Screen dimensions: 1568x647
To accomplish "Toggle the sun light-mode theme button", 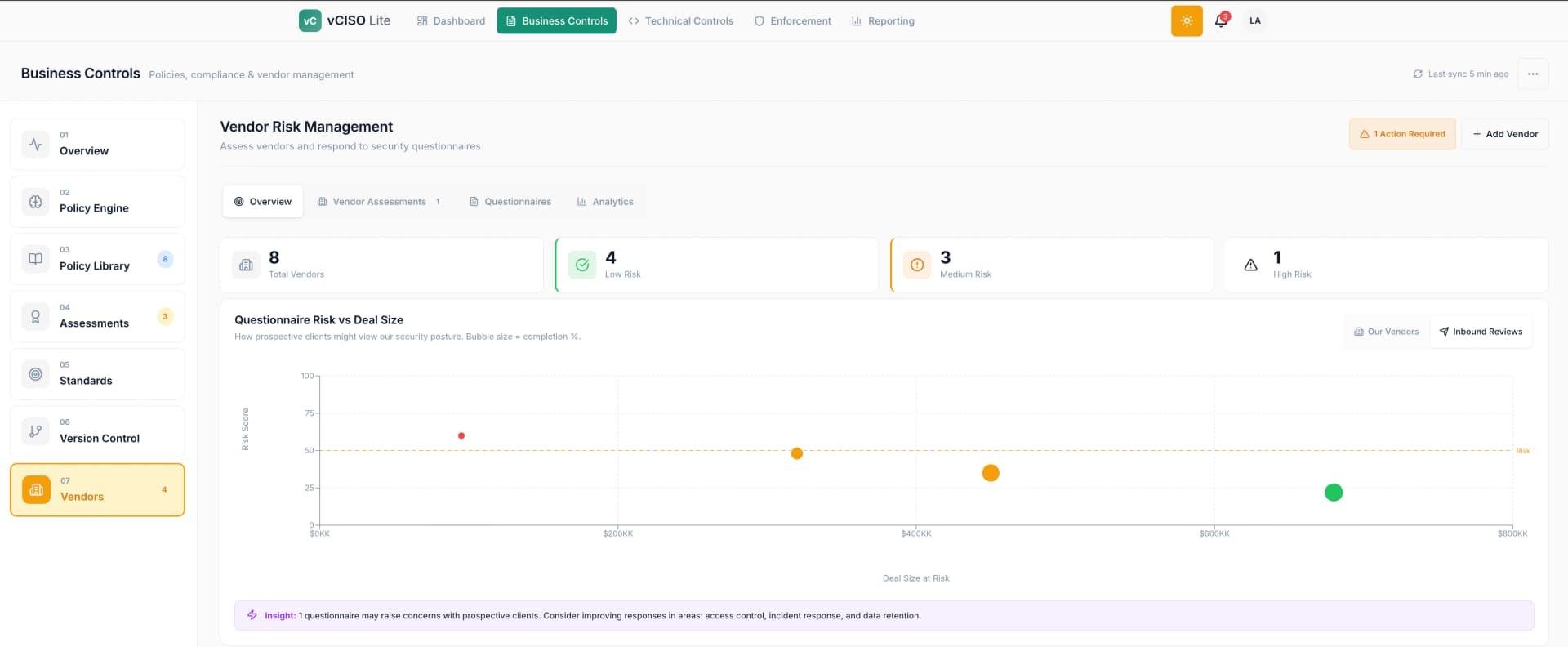I will [x=1187, y=20].
